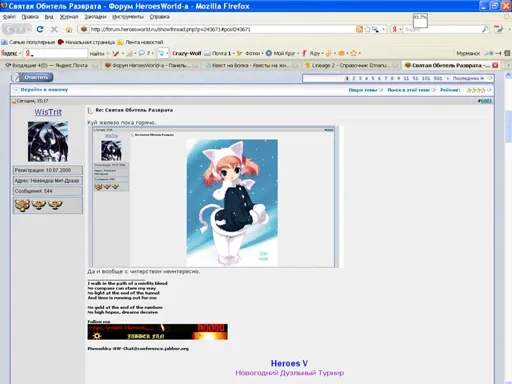Viewport: 512px width, 384px height.
Task: Bookmark this page with the star icon
Action: coord(367,29)
